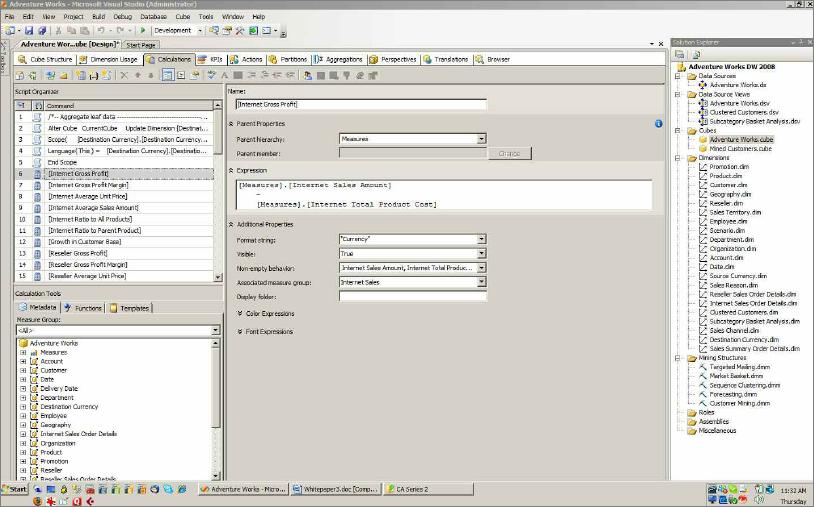Image resolution: width=814 pixels, height=507 pixels.
Task: Open the Cube menu
Action: pos(183,17)
